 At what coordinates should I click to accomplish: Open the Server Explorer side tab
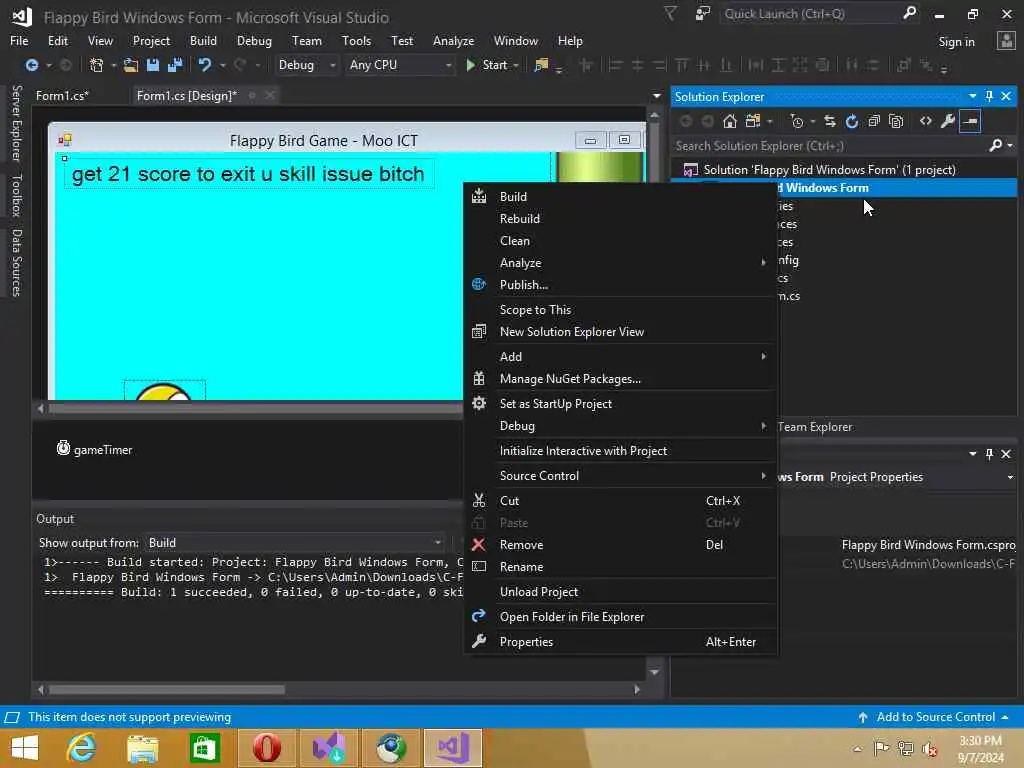(16, 123)
